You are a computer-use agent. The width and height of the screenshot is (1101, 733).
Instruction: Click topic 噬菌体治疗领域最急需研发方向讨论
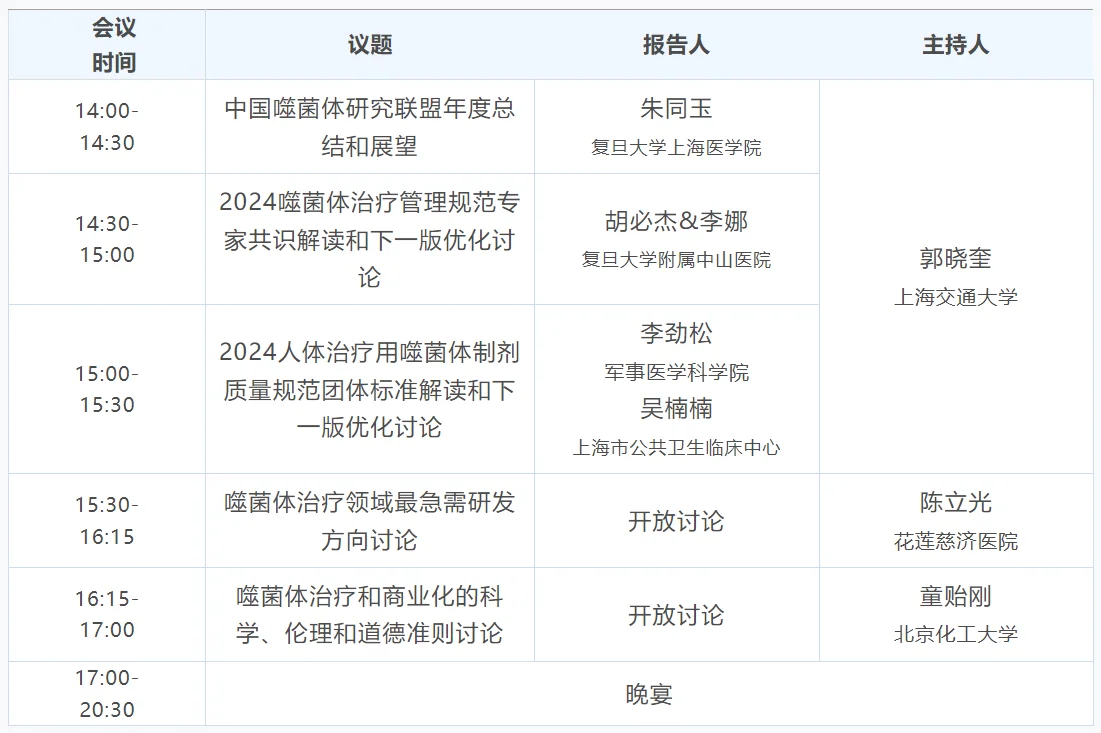[x=370, y=521]
